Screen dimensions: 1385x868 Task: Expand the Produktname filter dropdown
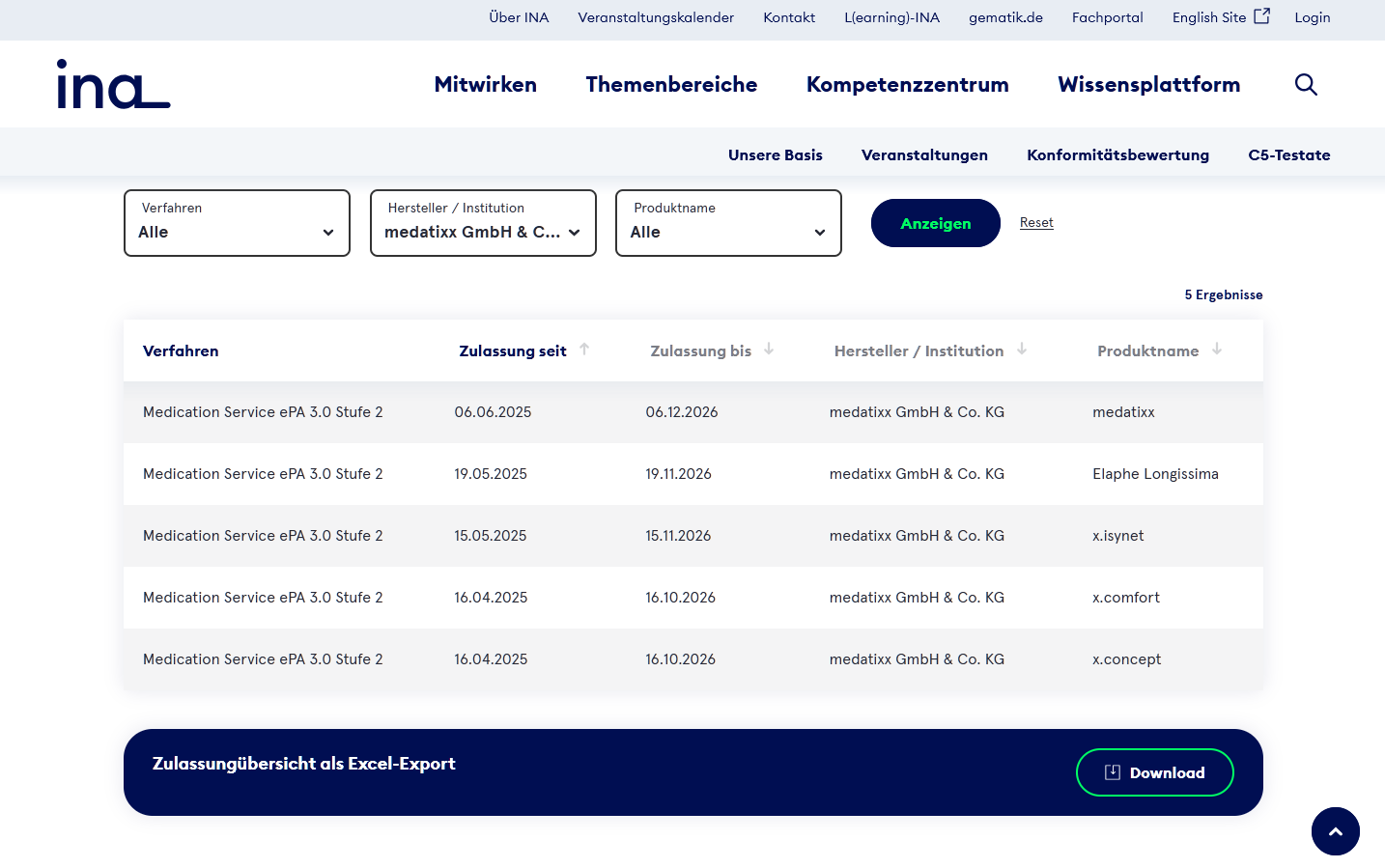(728, 223)
